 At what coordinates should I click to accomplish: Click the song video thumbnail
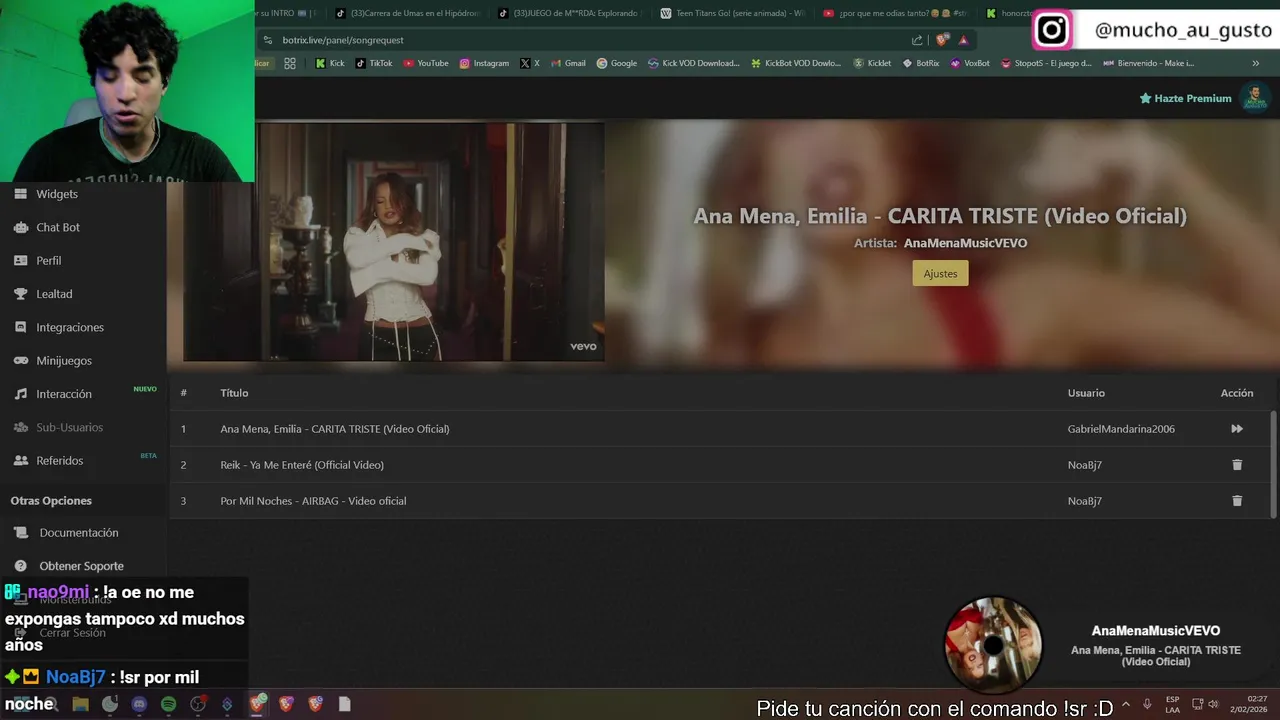[393, 241]
